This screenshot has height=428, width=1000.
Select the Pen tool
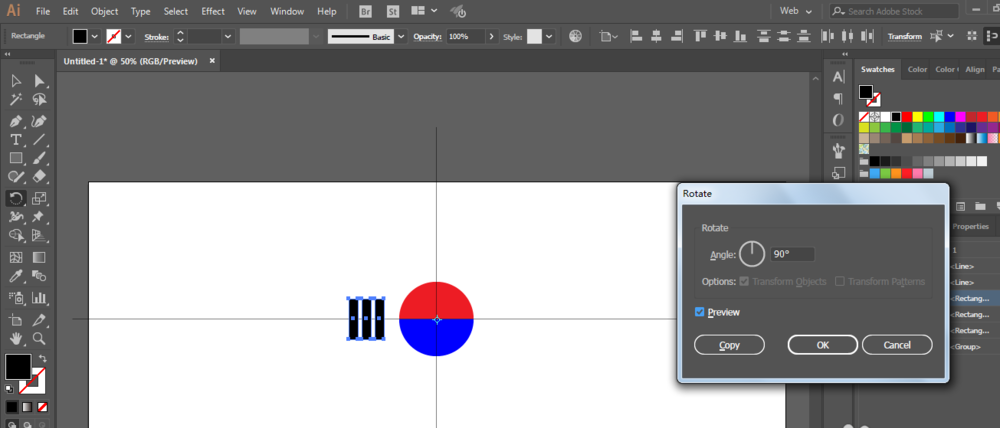click(16, 121)
